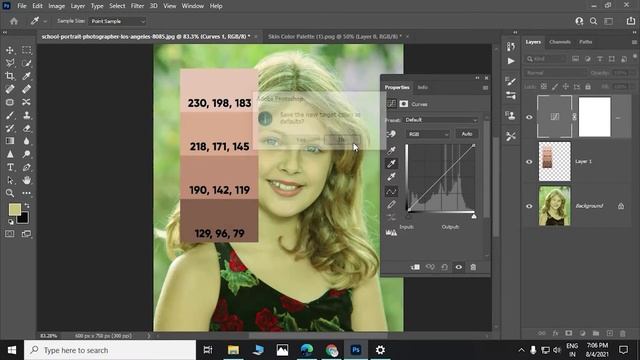Change screen mode icon at toolbox bottom
640x360 pixels.
[x=27, y=234]
